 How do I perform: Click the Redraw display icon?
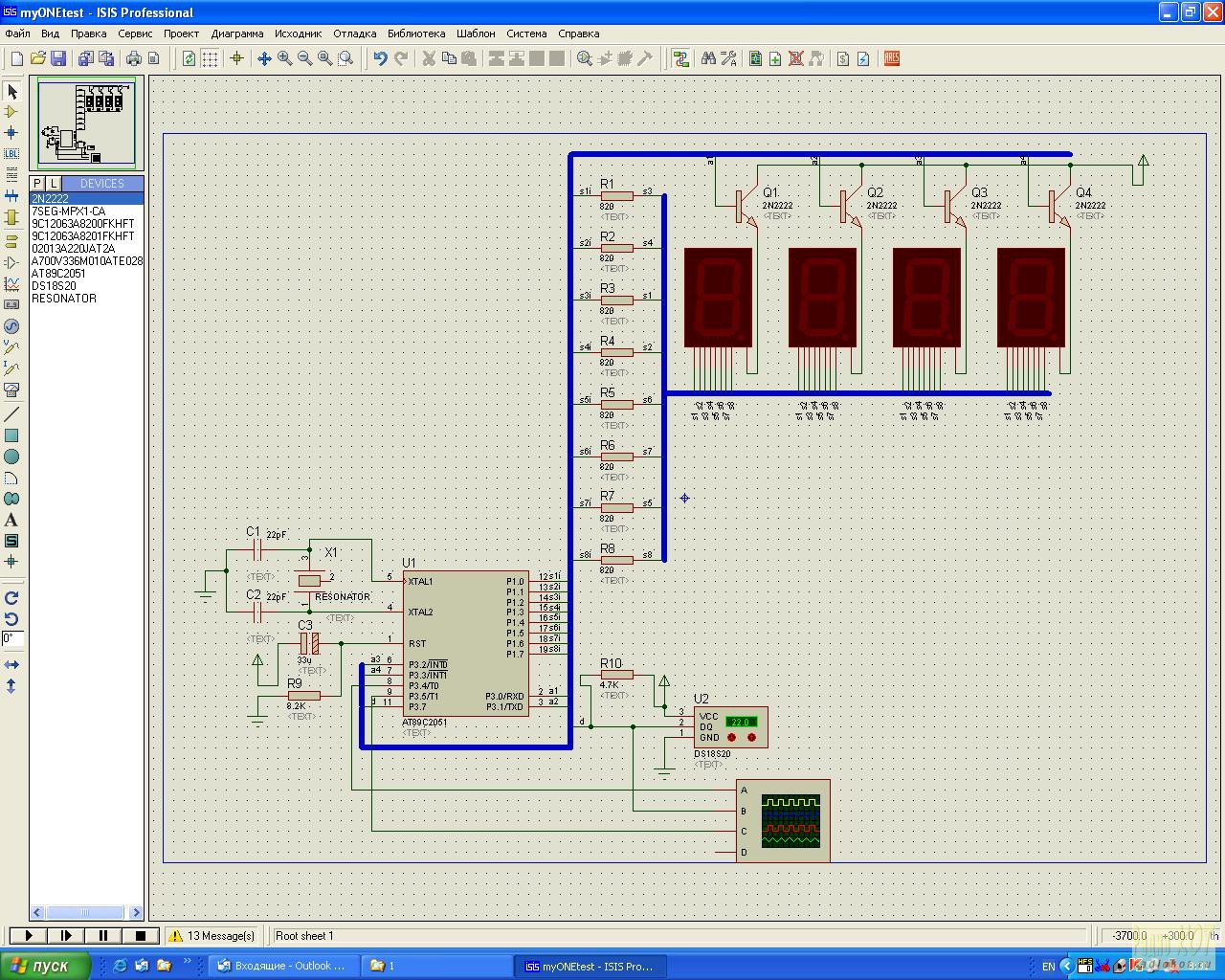(x=189, y=58)
